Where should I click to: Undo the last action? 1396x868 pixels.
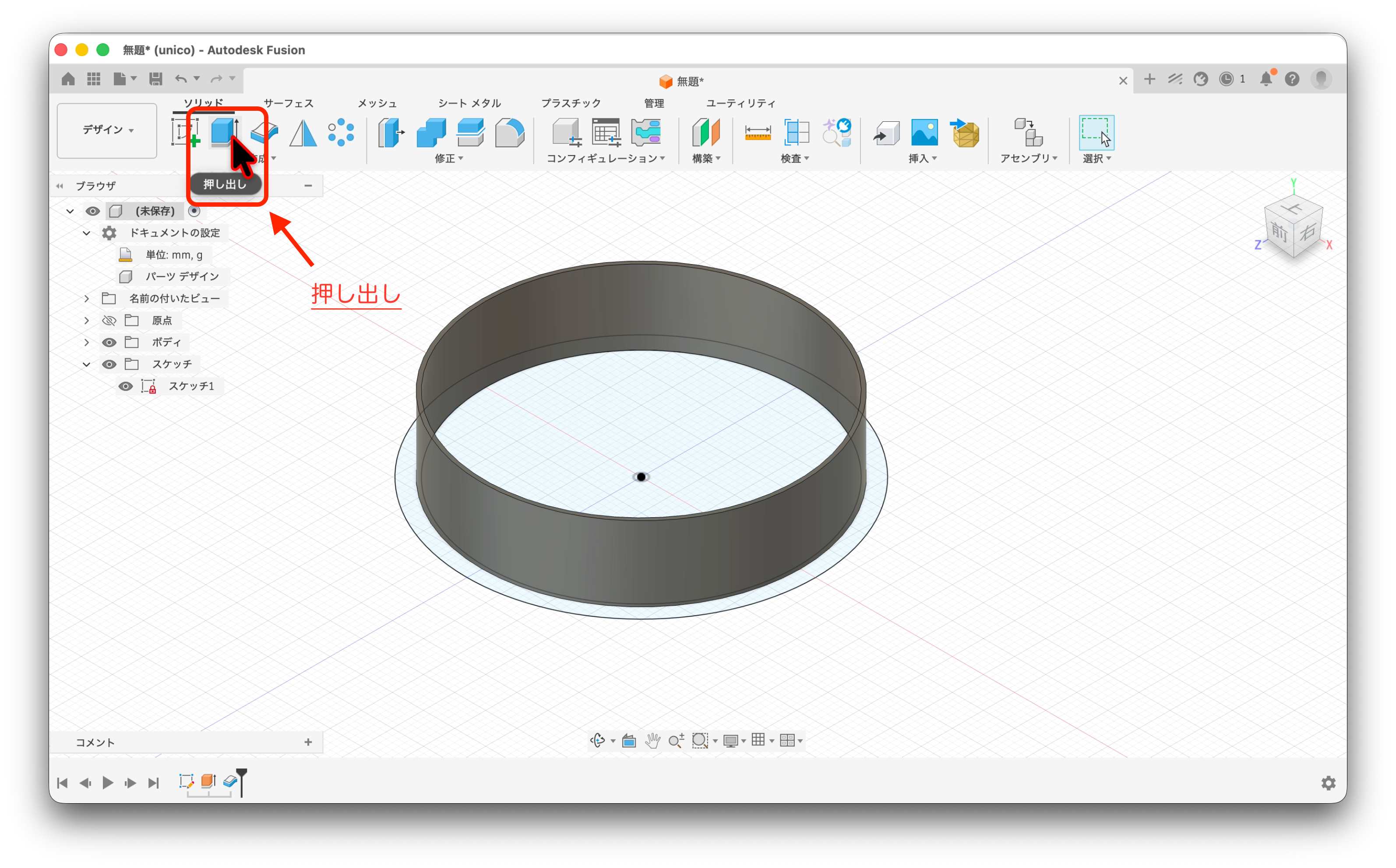pos(181,79)
